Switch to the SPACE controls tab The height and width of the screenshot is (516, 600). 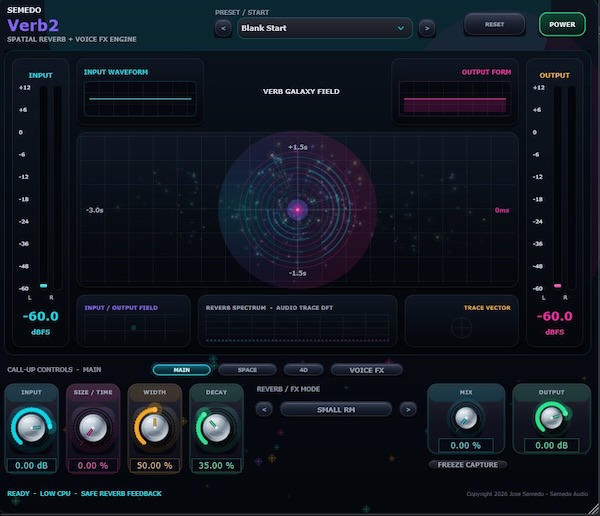point(247,370)
